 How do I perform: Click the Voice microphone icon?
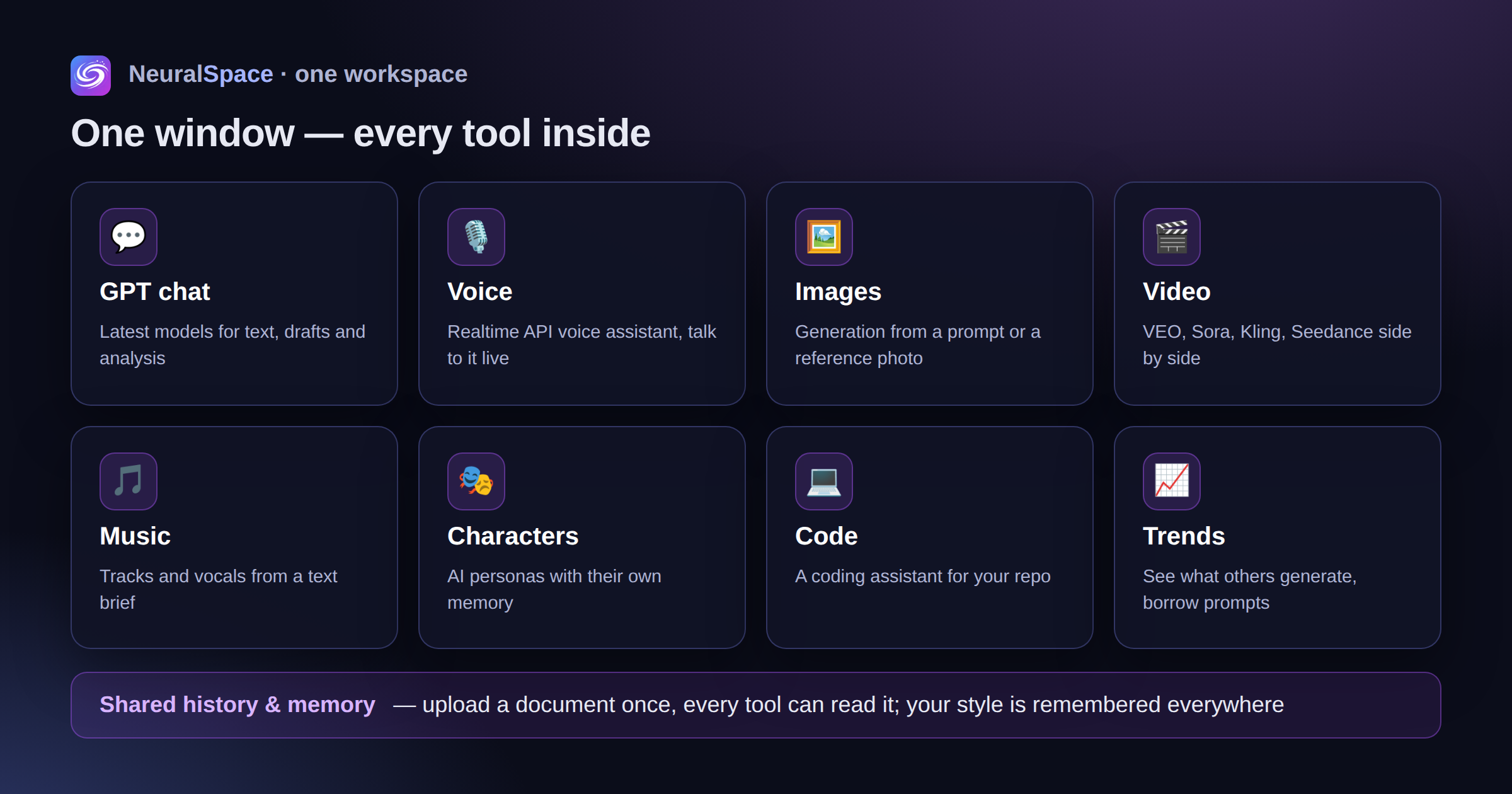[x=476, y=237]
